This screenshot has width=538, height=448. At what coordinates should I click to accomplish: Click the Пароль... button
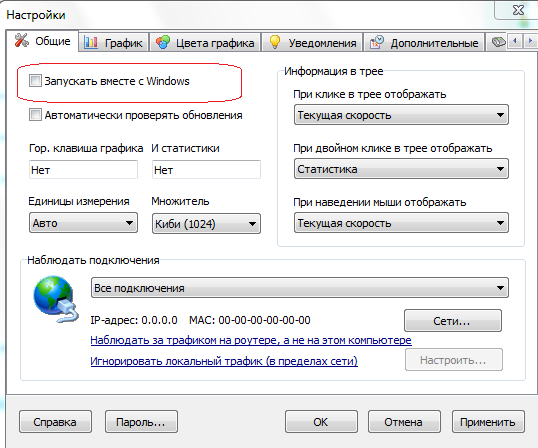[141, 422]
